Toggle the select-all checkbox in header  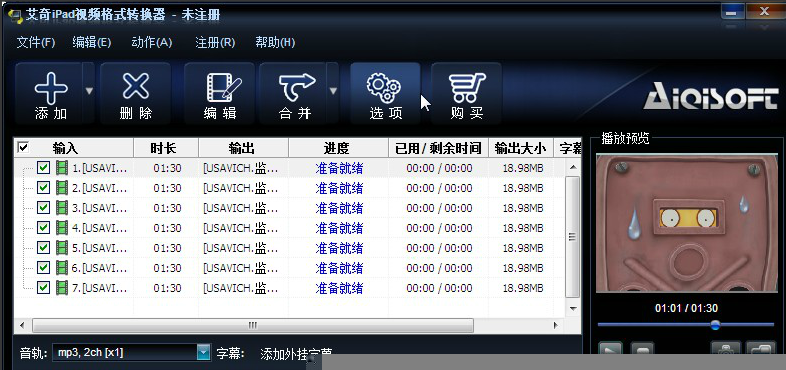(x=23, y=147)
